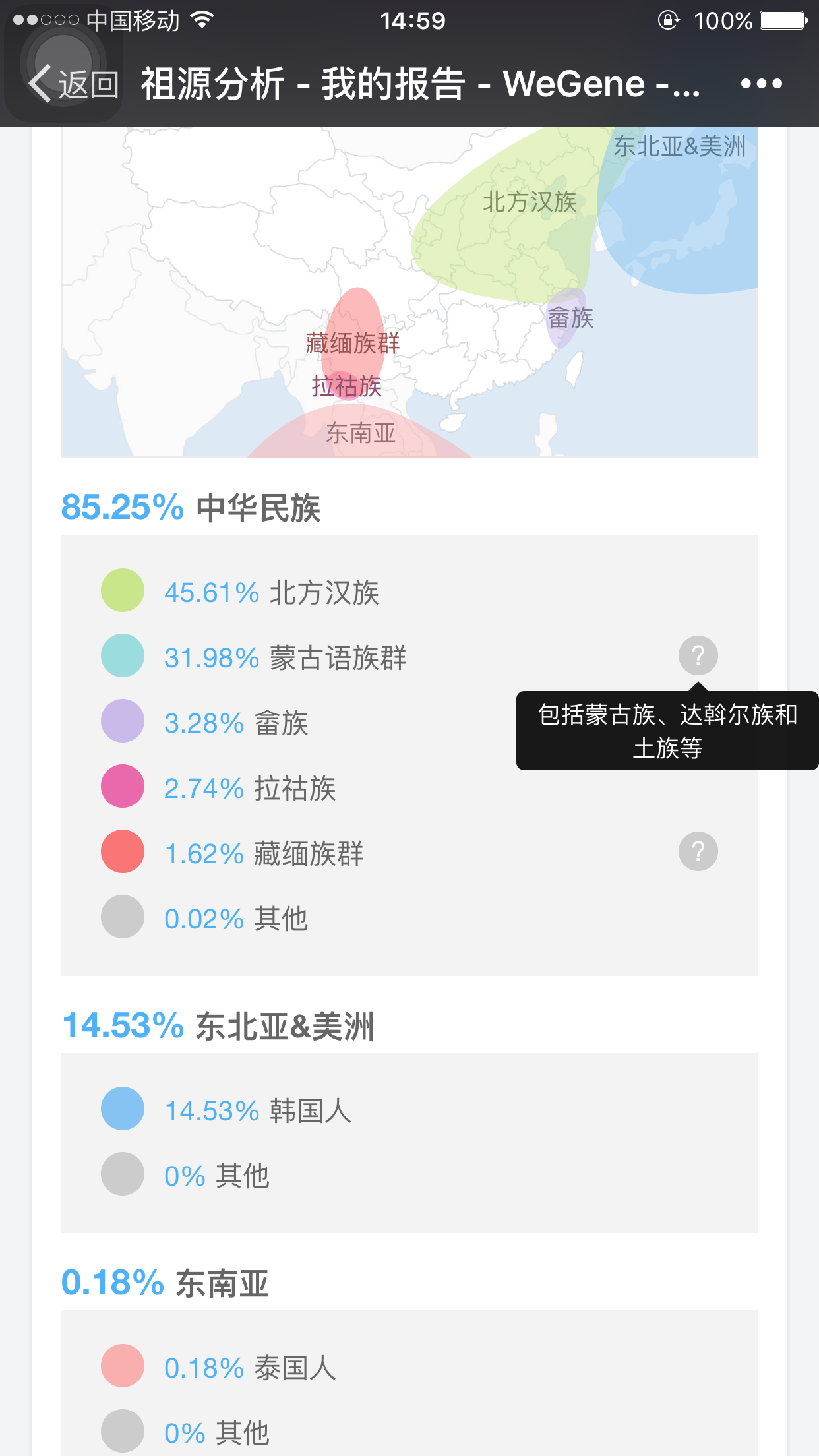The height and width of the screenshot is (1456, 819).
Task: Click the help icon beside 蒙古语族群
Action: [x=698, y=655]
